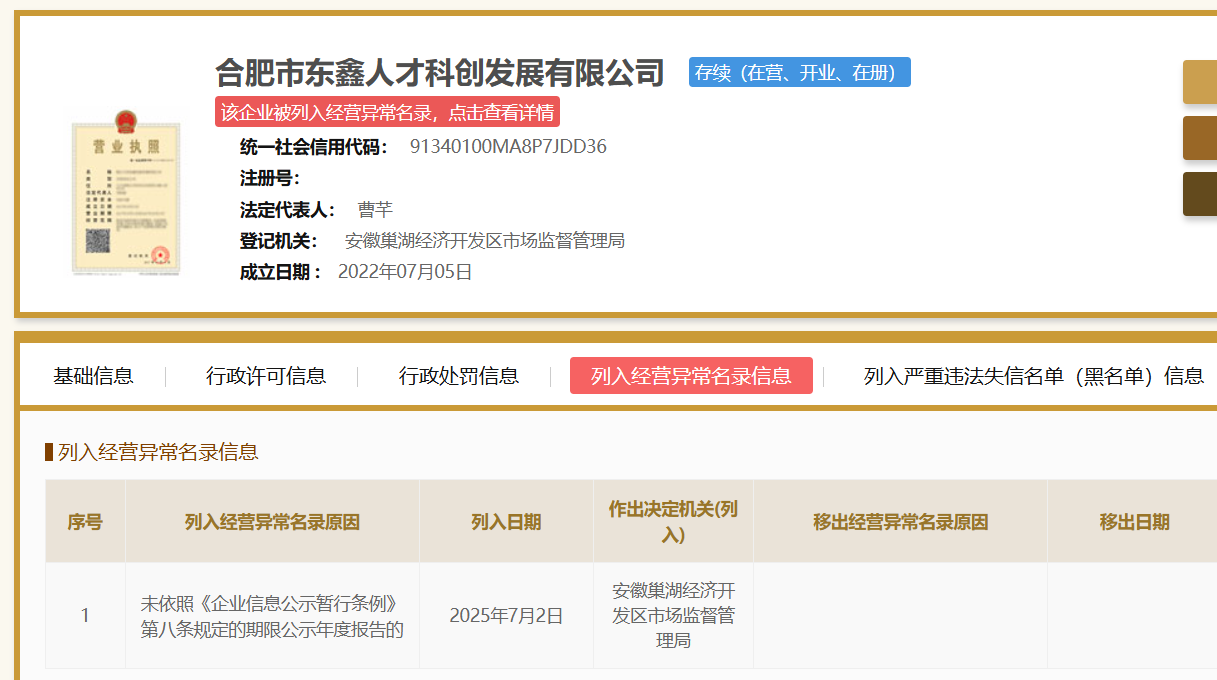Click the legal representative name 曹芊
Viewport: 1217px width, 680px height.
tap(375, 210)
